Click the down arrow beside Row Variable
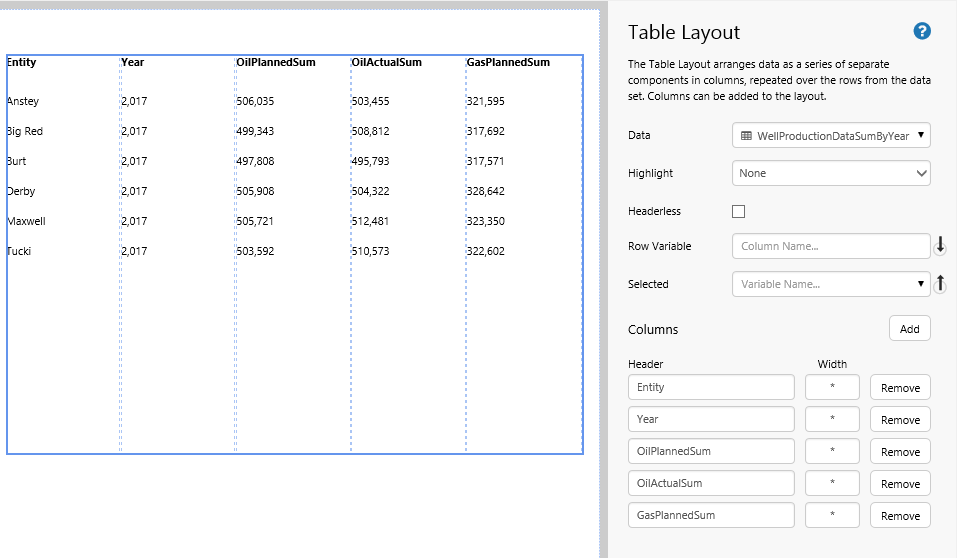The width and height of the screenshot is (957, 558). point(940,246)
